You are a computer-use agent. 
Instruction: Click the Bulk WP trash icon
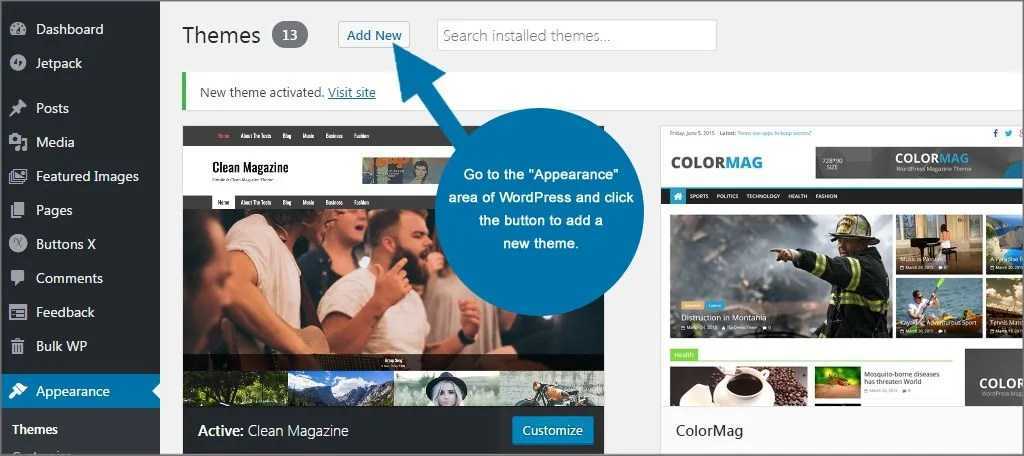(18, 346)
